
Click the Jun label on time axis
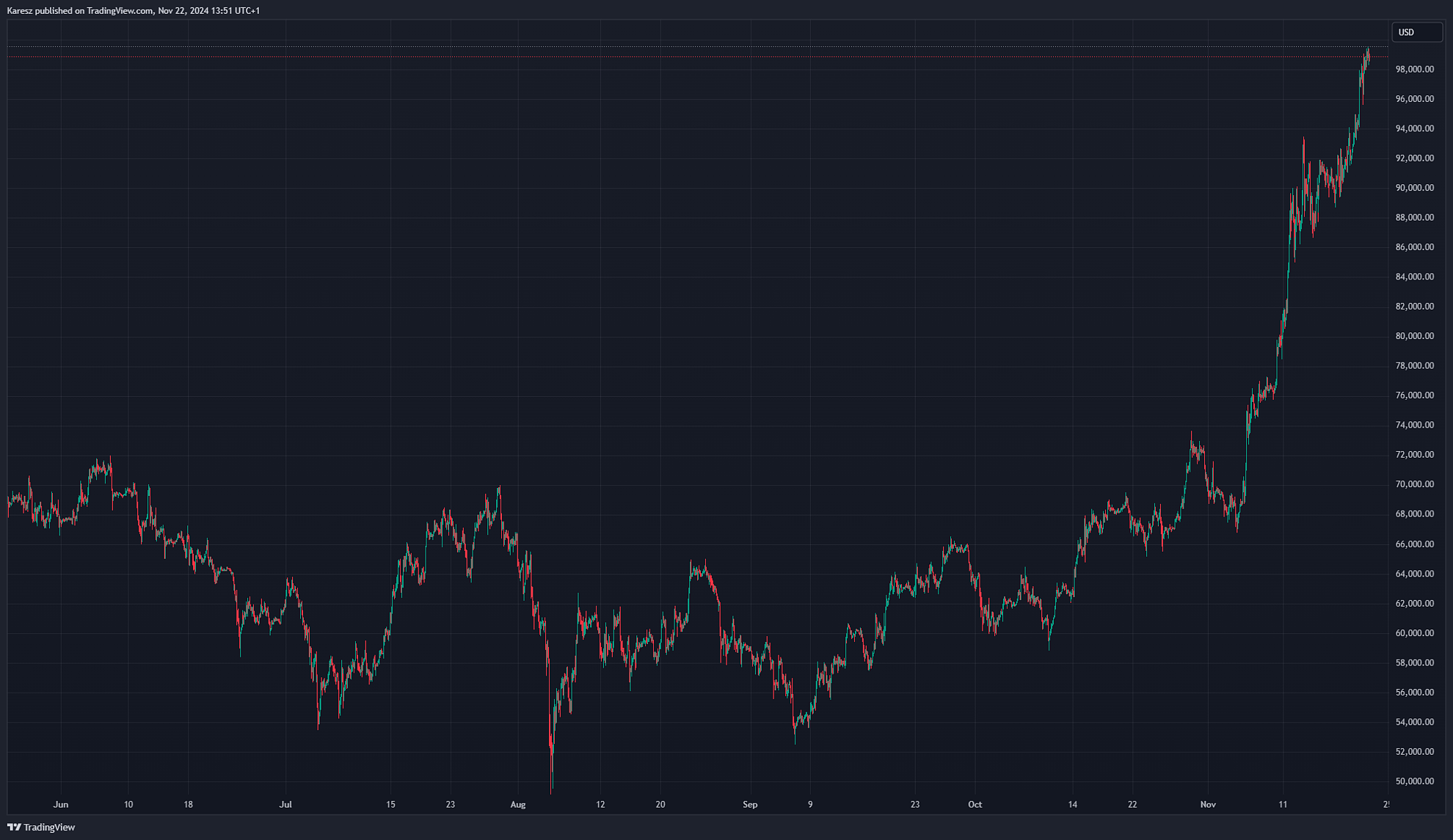[x=61, y=805]
